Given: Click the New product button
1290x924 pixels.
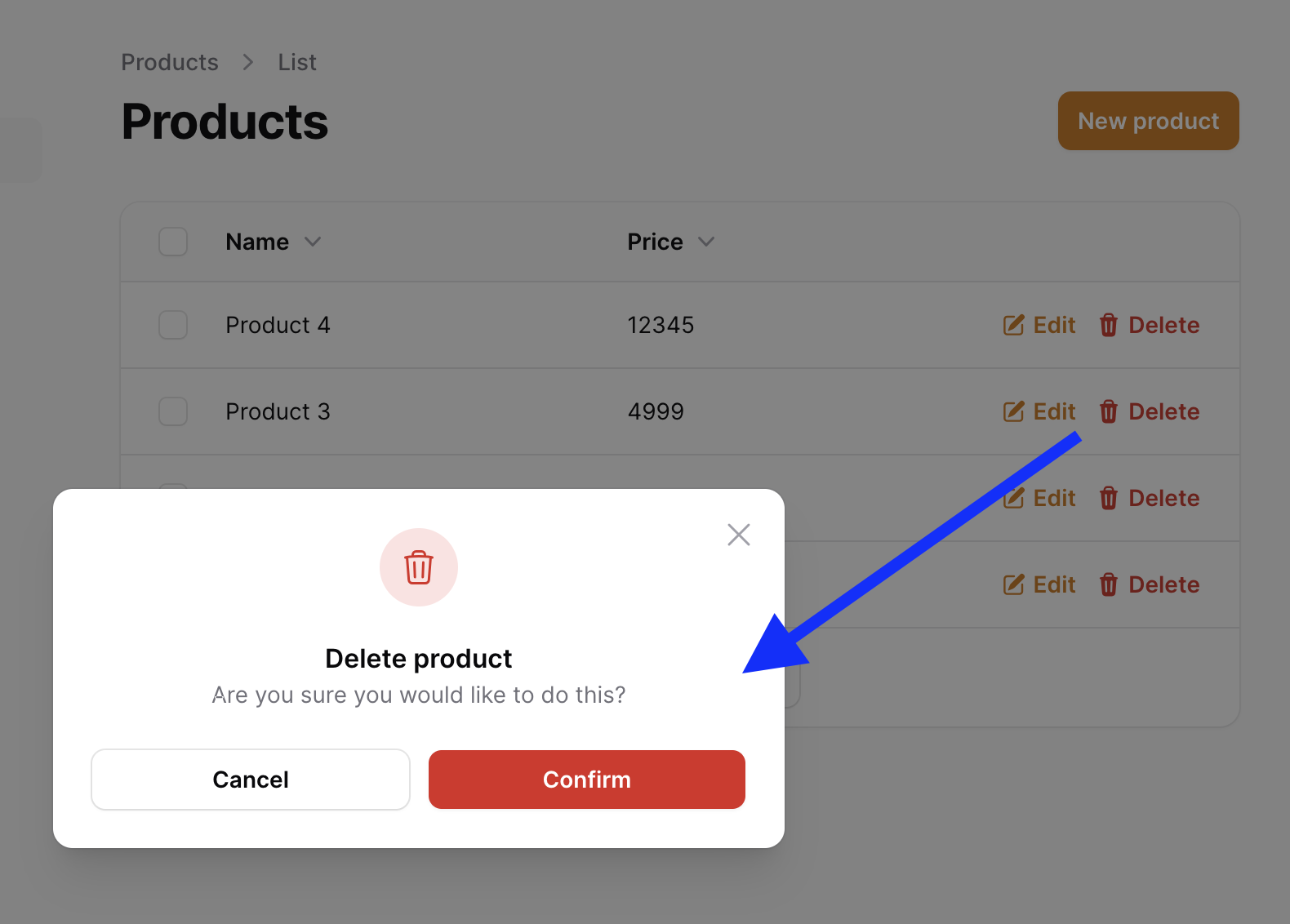Looking at the screenshot, I should [1149, 121].
